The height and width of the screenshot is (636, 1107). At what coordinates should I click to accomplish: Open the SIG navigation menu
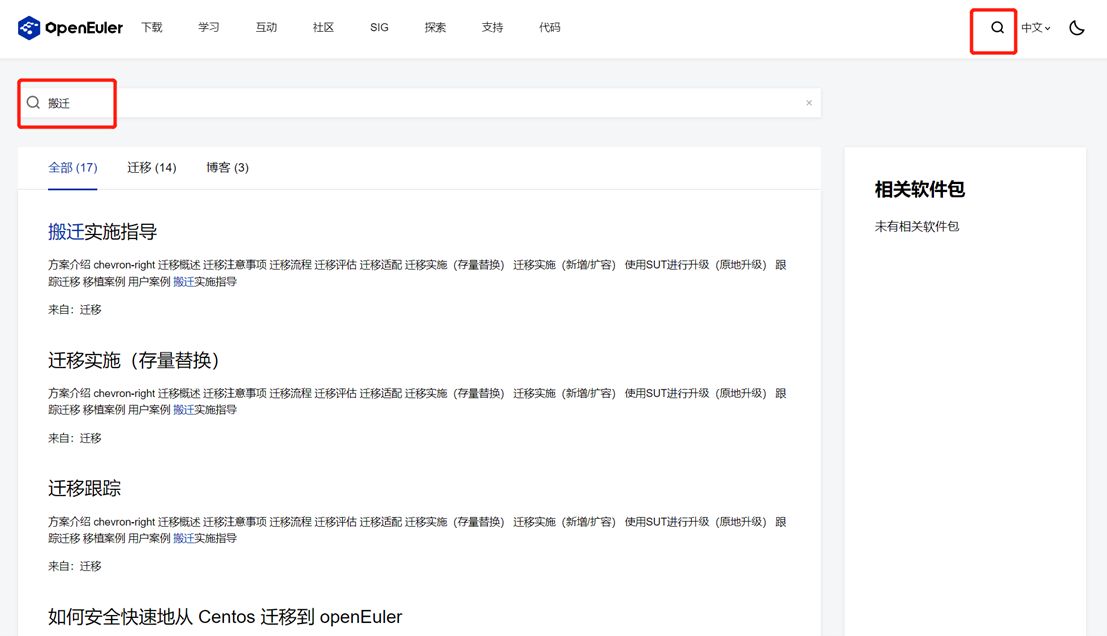379,28
